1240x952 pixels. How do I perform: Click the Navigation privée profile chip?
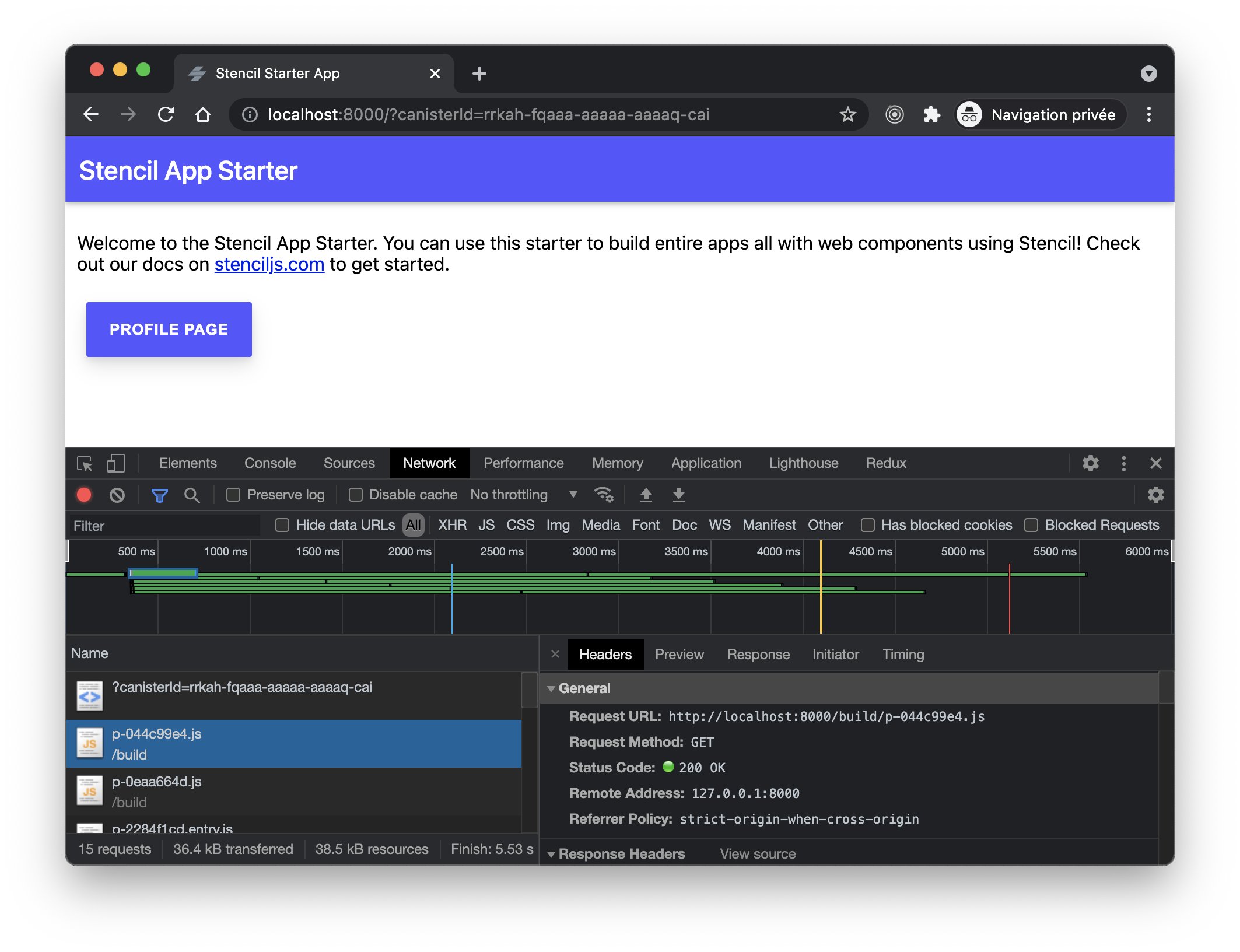(1041, 114)
